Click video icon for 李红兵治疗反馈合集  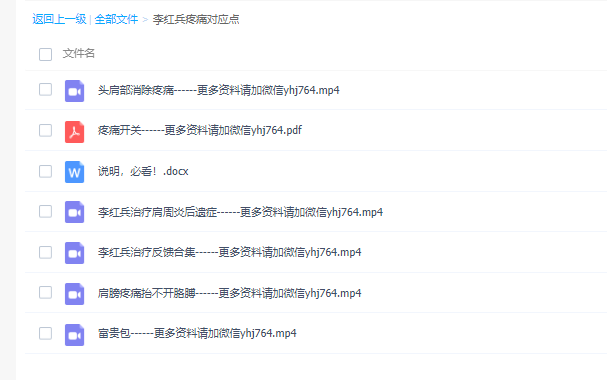point(74,253)
